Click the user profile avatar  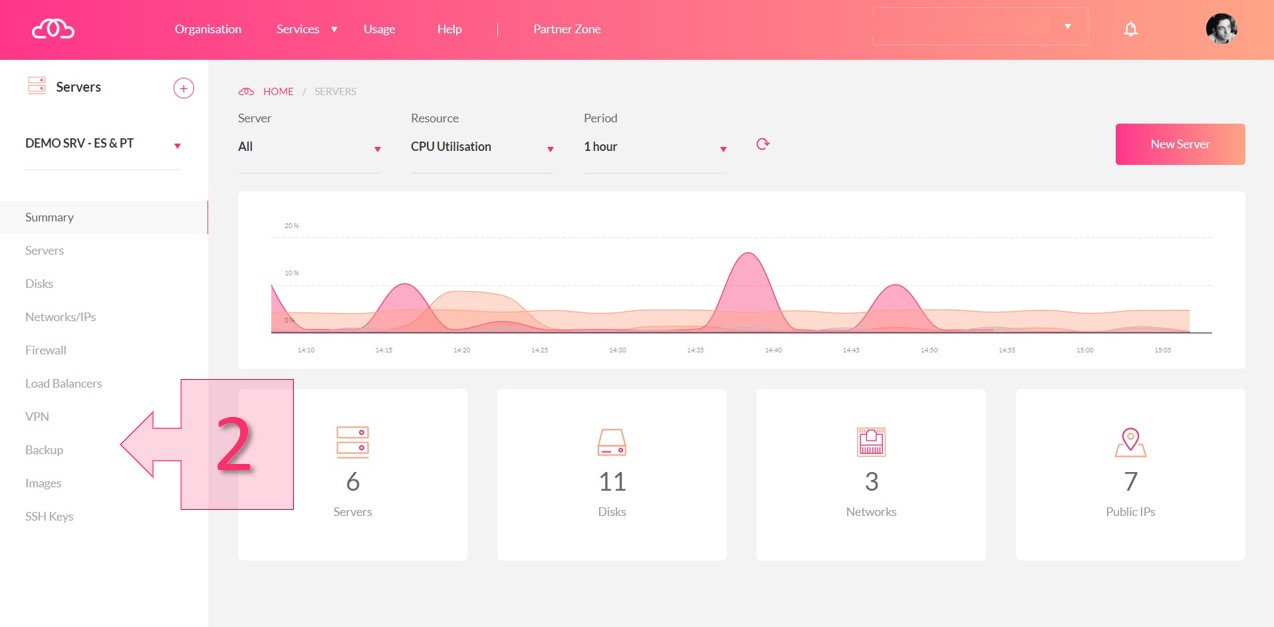[x=1221, y=29]
